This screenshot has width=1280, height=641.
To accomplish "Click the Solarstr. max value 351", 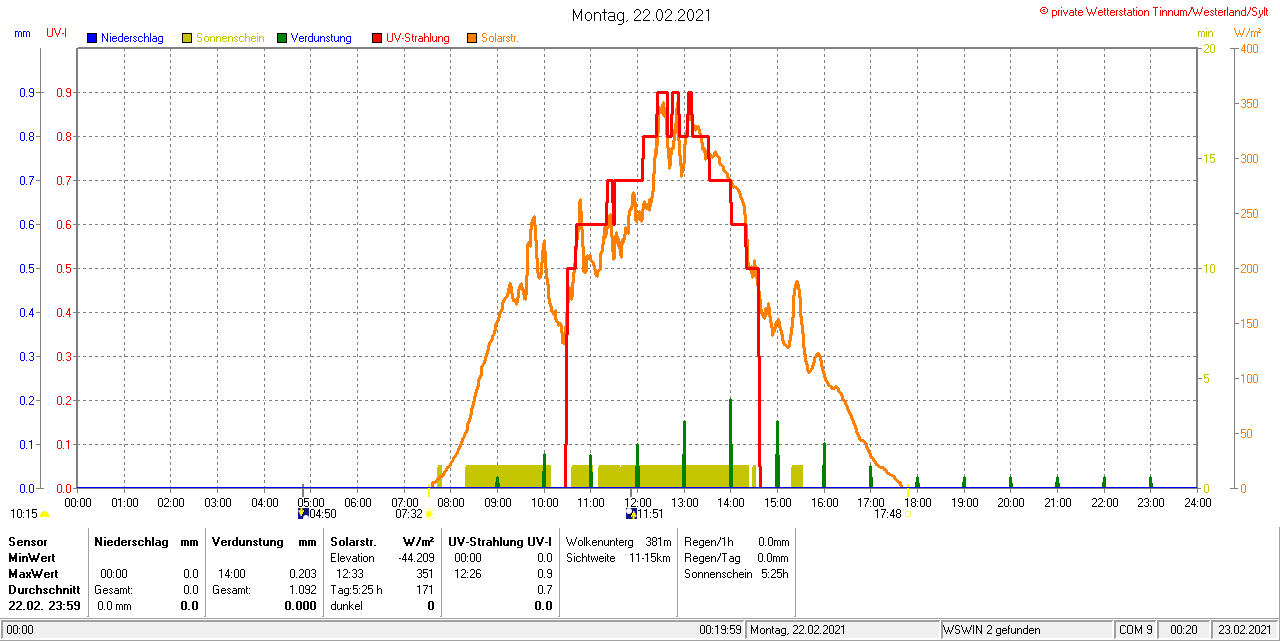I will point(425,574).
